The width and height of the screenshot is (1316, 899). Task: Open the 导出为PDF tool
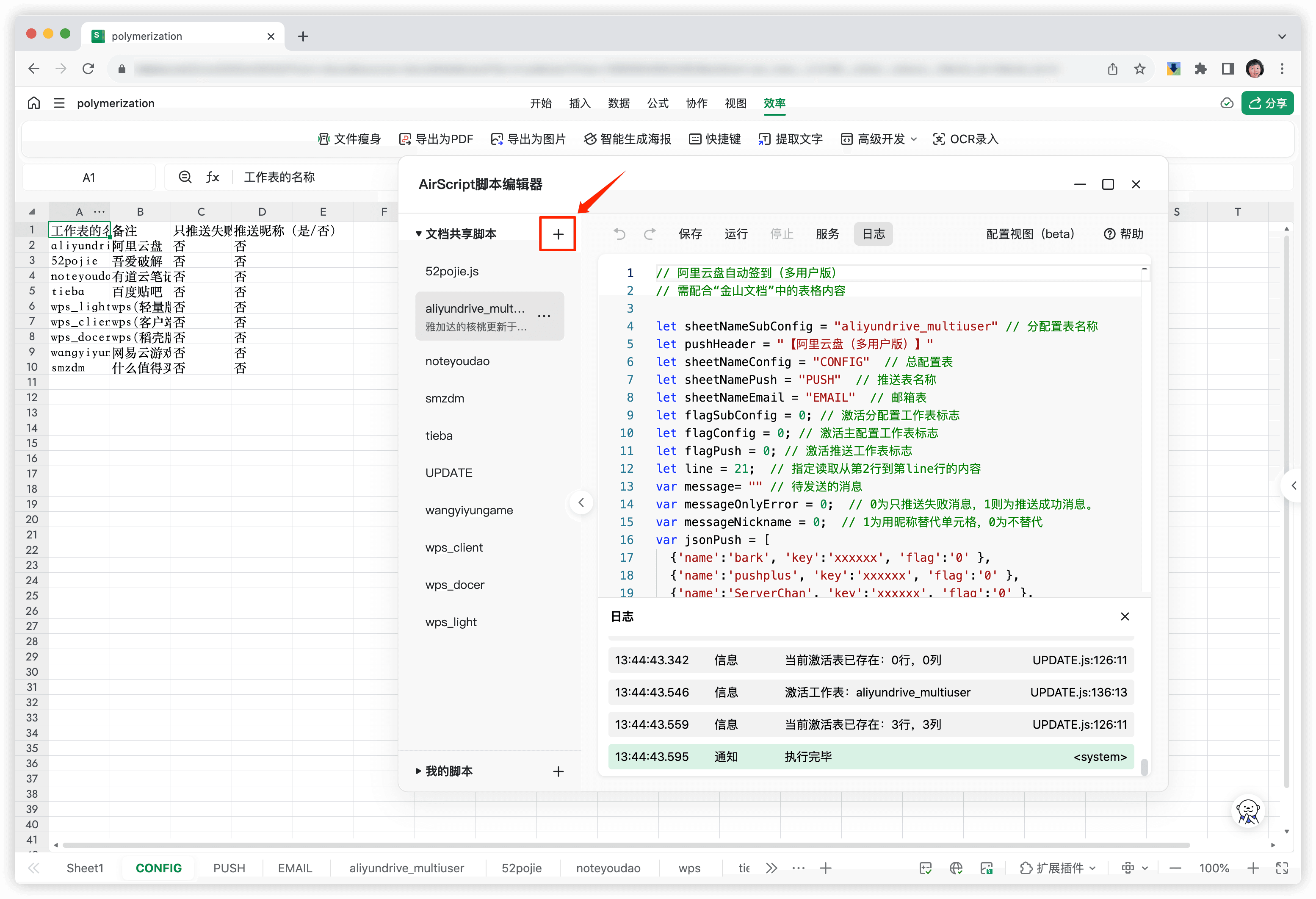coord(437,139)
